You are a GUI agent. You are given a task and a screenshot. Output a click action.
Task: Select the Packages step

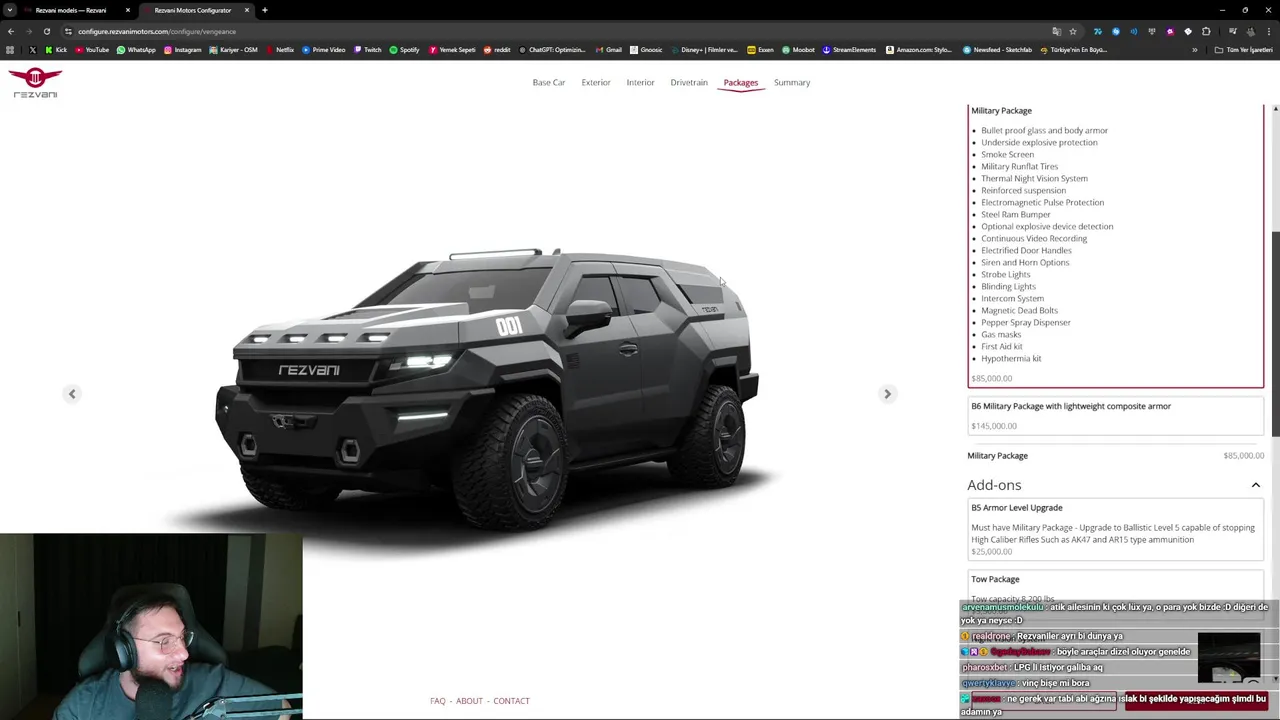point(741,83)
